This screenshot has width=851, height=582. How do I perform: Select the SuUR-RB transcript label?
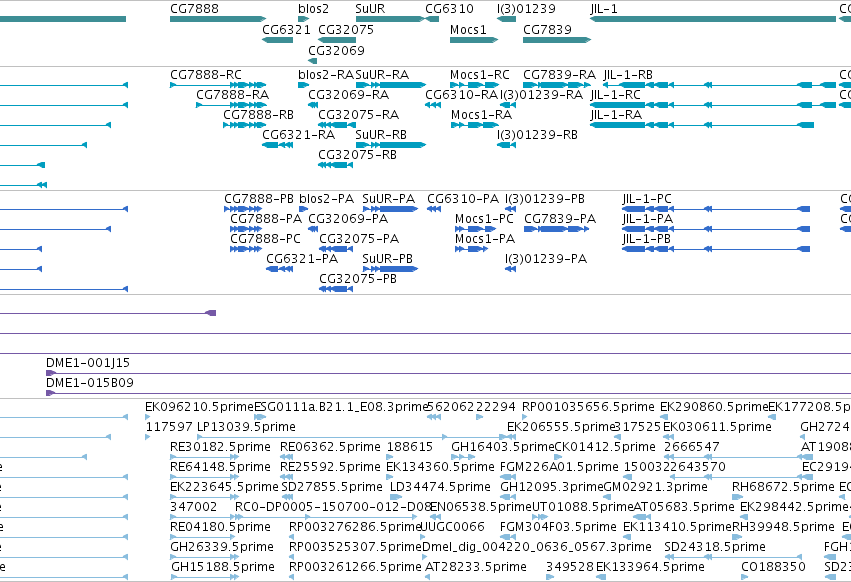tap(381, 135)
